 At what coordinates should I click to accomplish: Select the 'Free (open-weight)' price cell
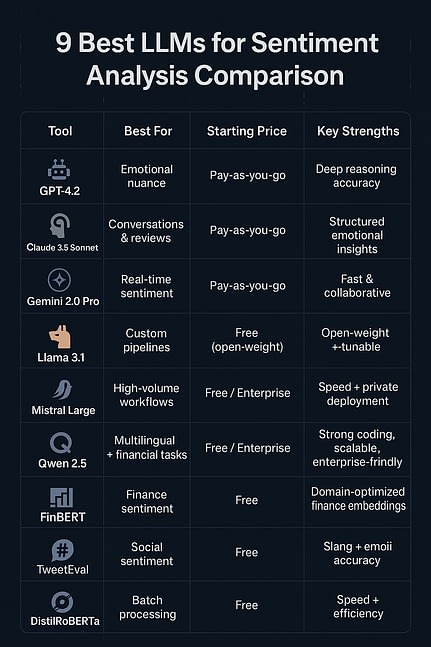(x=247, y=340)
